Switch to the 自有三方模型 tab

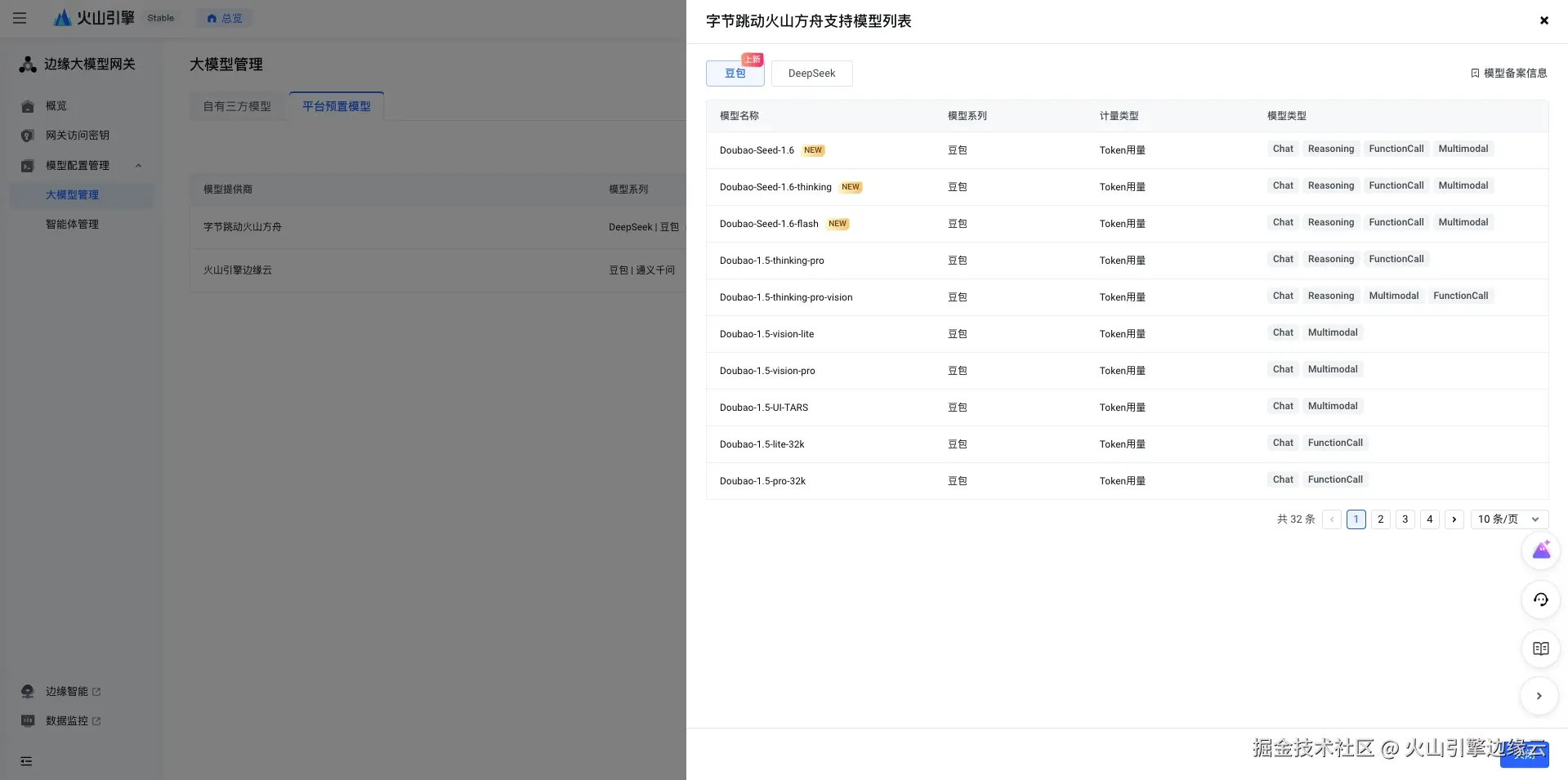point(237,106)
